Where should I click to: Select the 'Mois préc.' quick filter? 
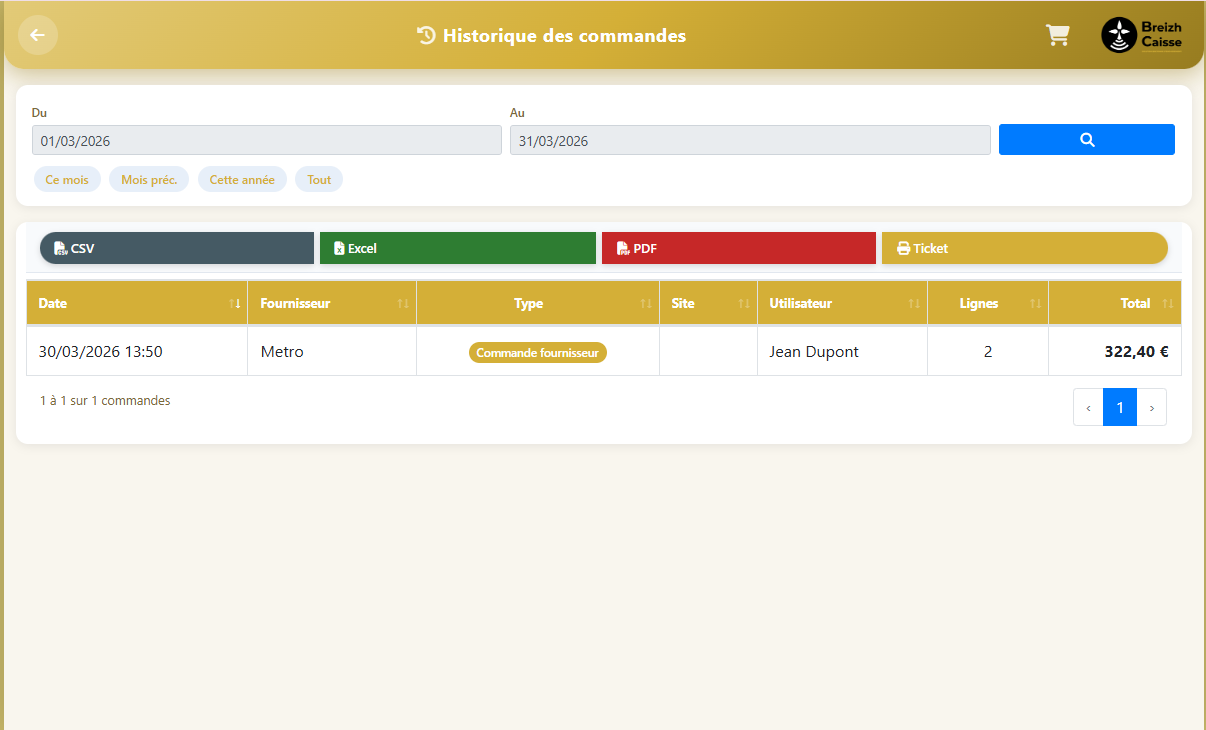coord(149,180)
